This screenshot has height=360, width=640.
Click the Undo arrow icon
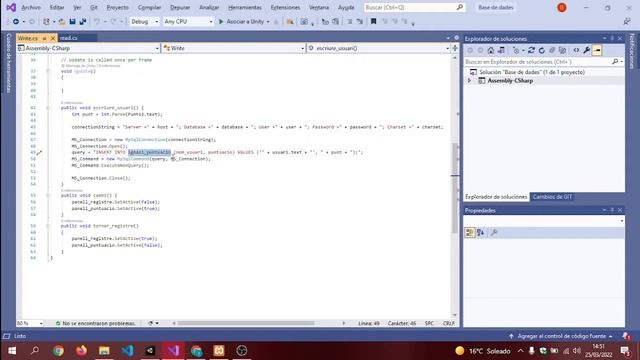point(97,22)
